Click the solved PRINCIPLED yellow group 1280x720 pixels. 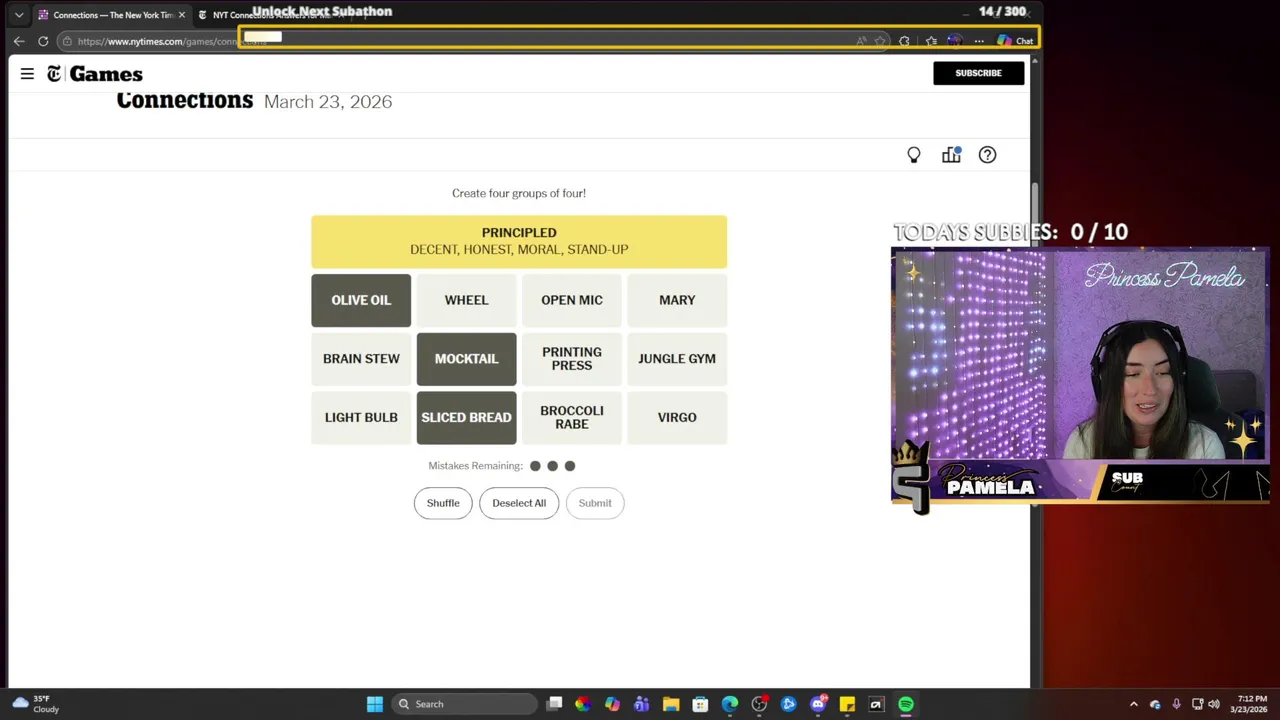click(x=519, y=241)
